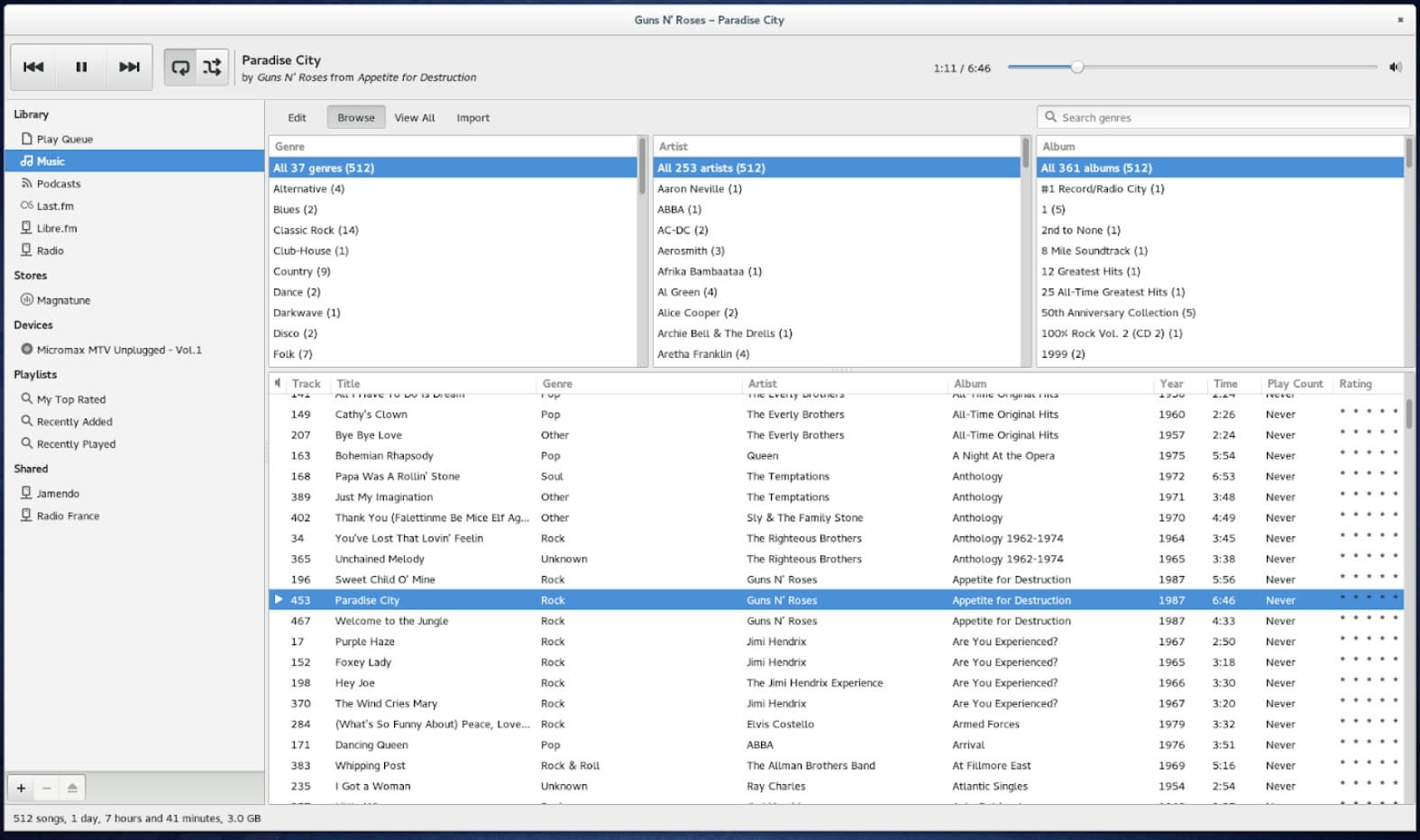
Task: Click the add playlist plus button
Action: (21, 788)
